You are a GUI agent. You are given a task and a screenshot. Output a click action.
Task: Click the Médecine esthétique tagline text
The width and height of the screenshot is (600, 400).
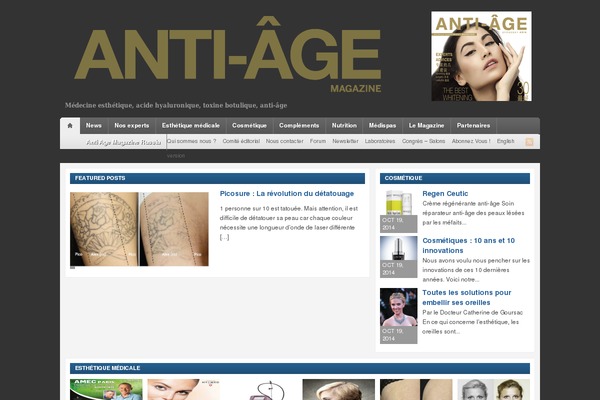click(x=176, y=105)
